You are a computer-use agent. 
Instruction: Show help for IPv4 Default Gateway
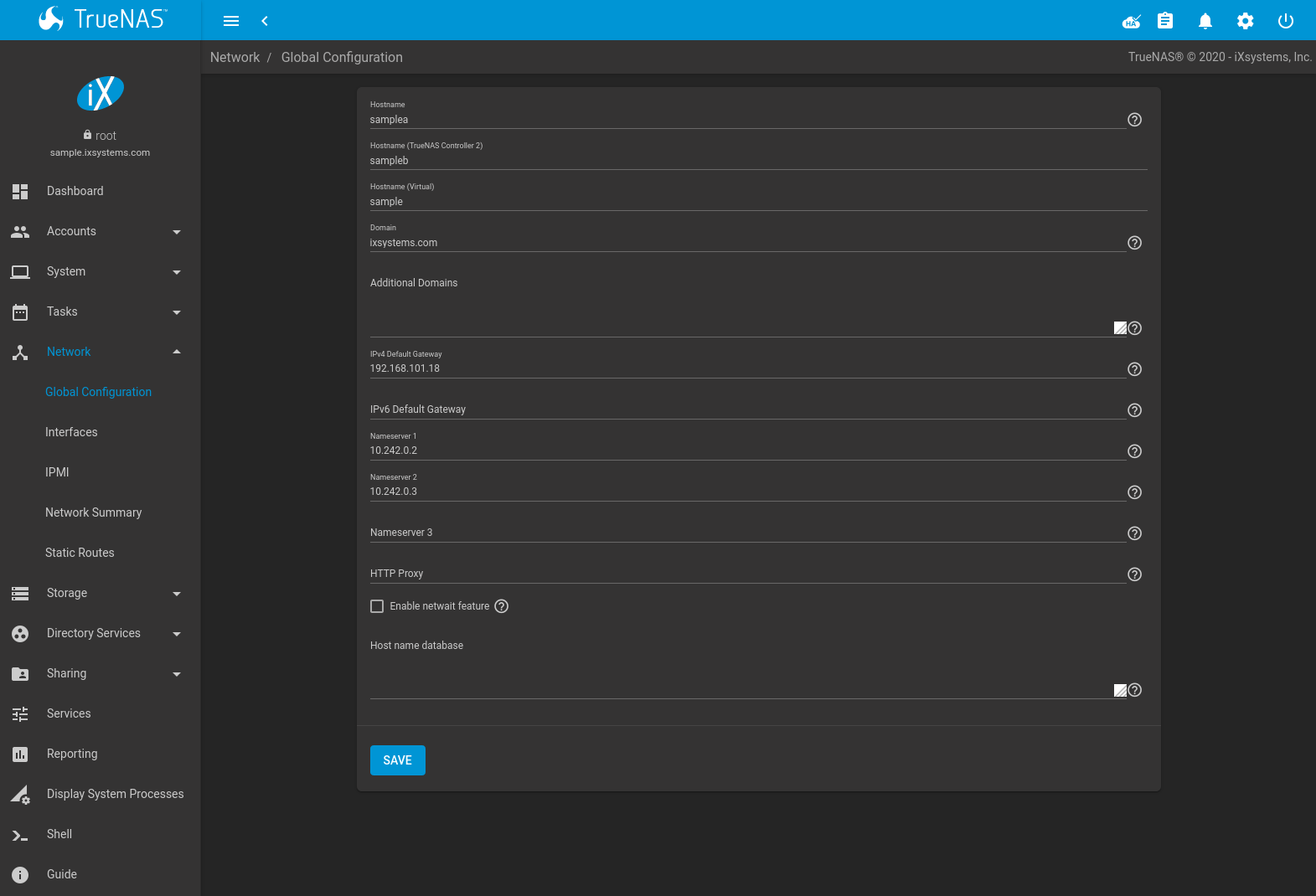tap(1134, 369)
